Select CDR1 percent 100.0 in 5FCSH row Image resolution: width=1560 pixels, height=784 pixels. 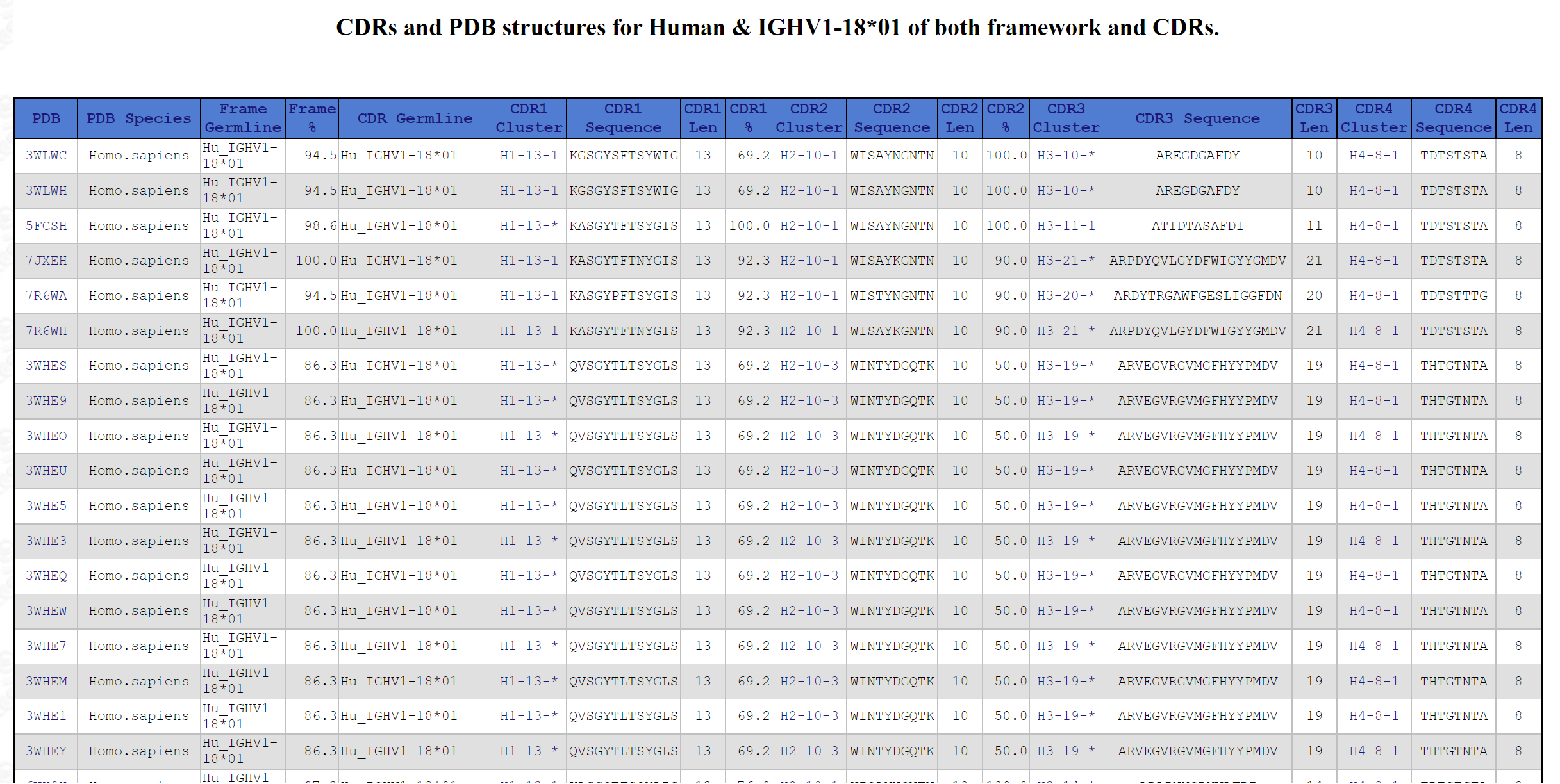749,226
